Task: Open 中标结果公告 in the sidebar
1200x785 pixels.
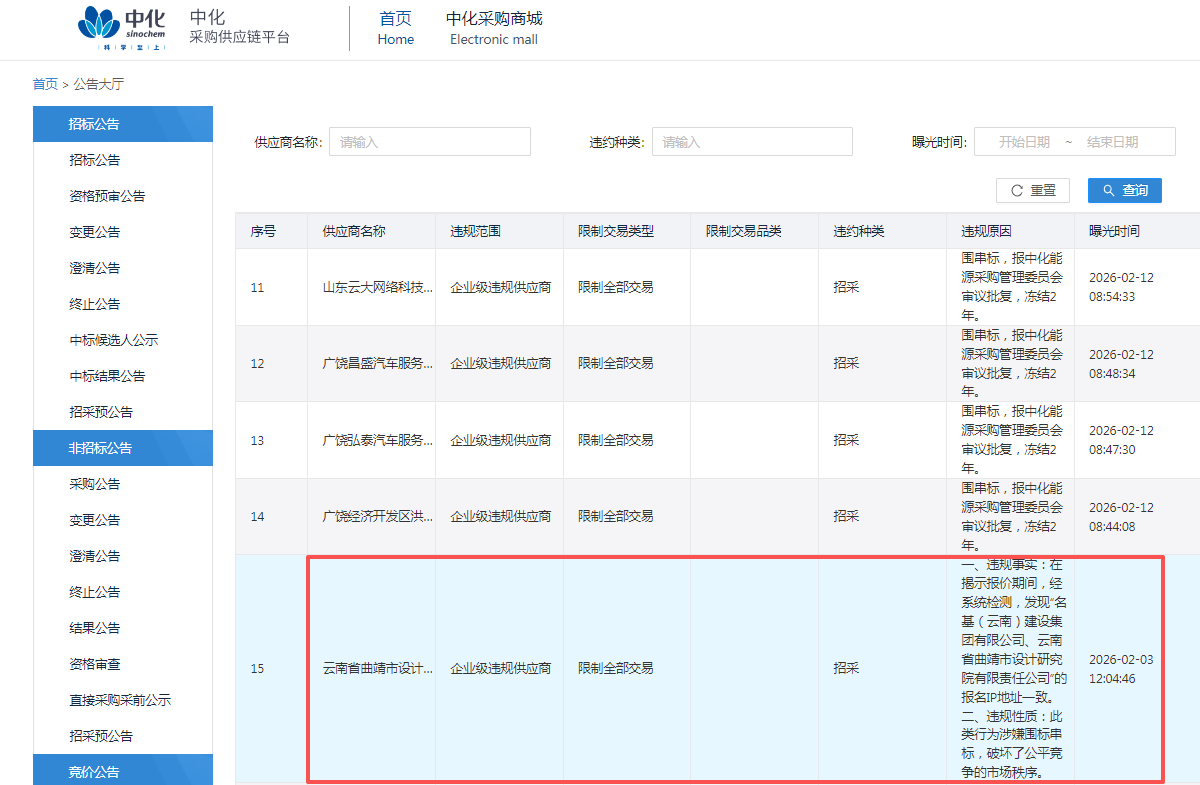Action: [x=107, y=376]
